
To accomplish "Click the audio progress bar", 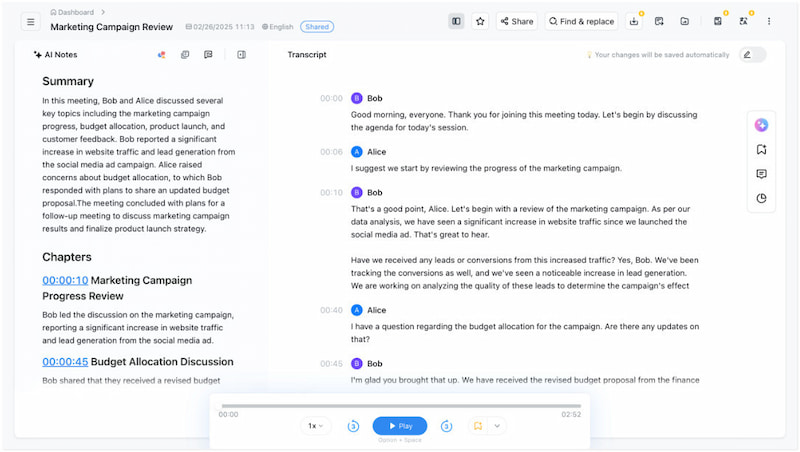I will pos(401,406).
